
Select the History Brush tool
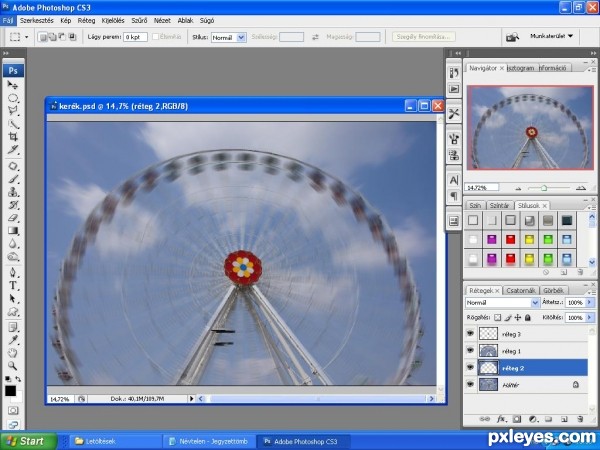(x=13, y=205)
